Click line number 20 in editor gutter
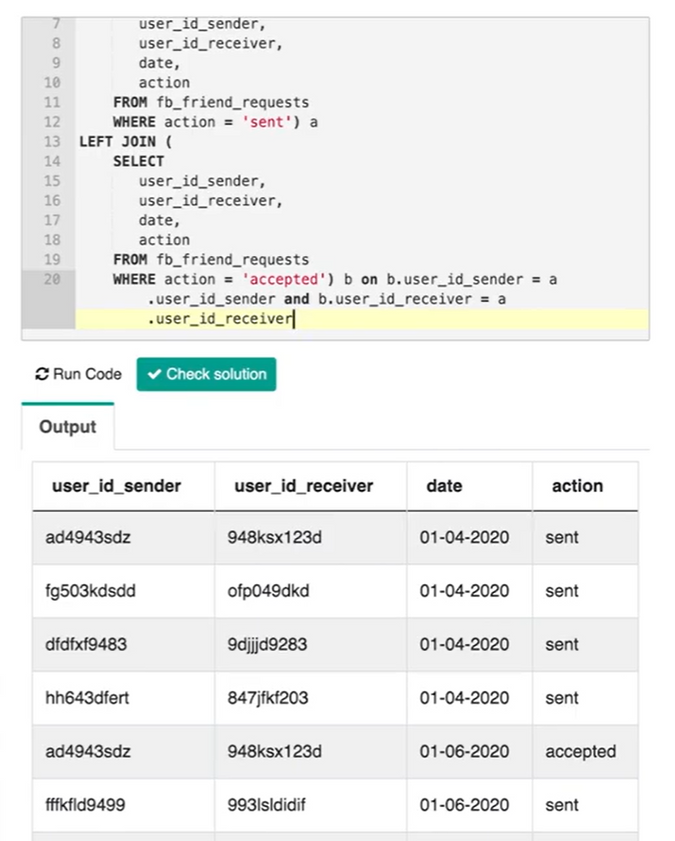Screen dimensions: 675x841 click(x=52, y=279)
